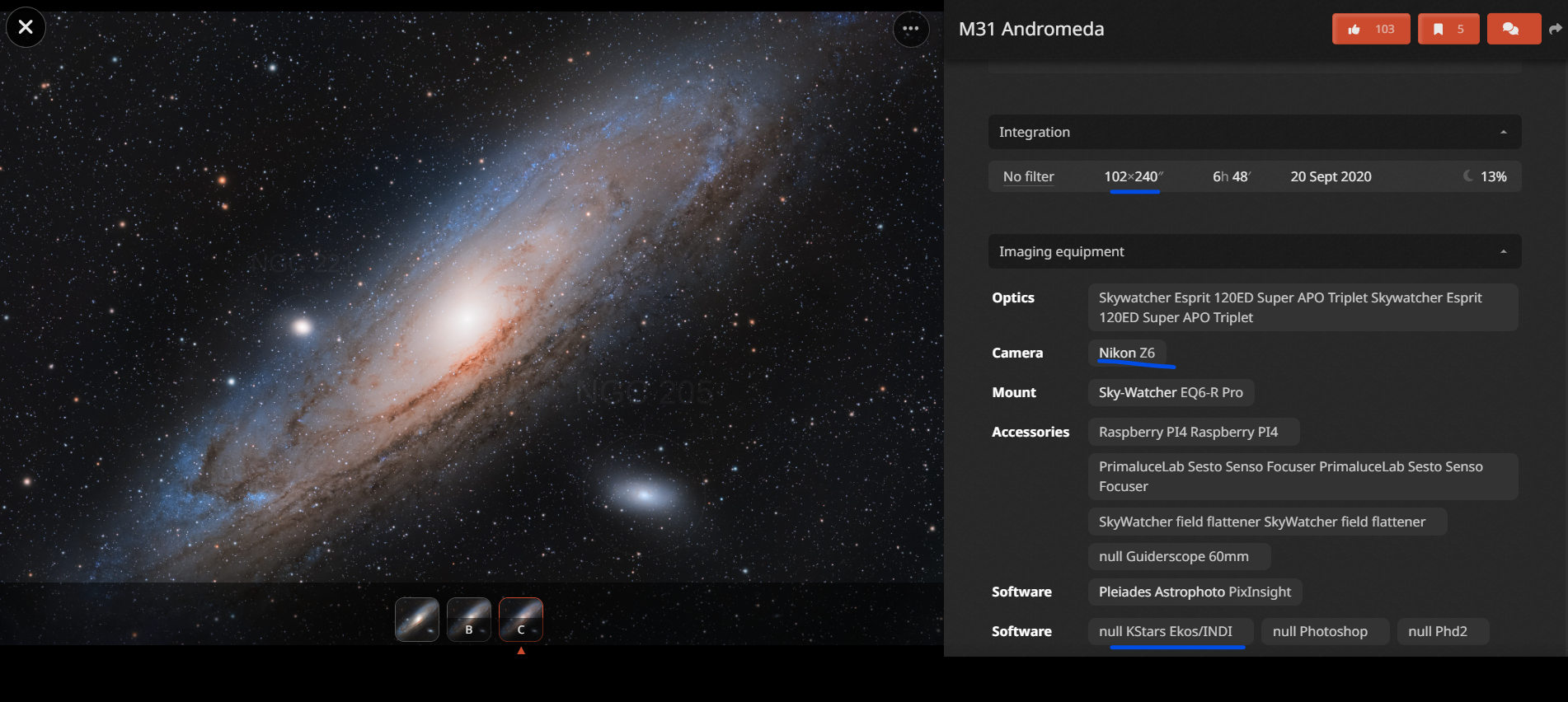
Task: Bookmark this image using the bookmark button
Action: [1448, 29]
